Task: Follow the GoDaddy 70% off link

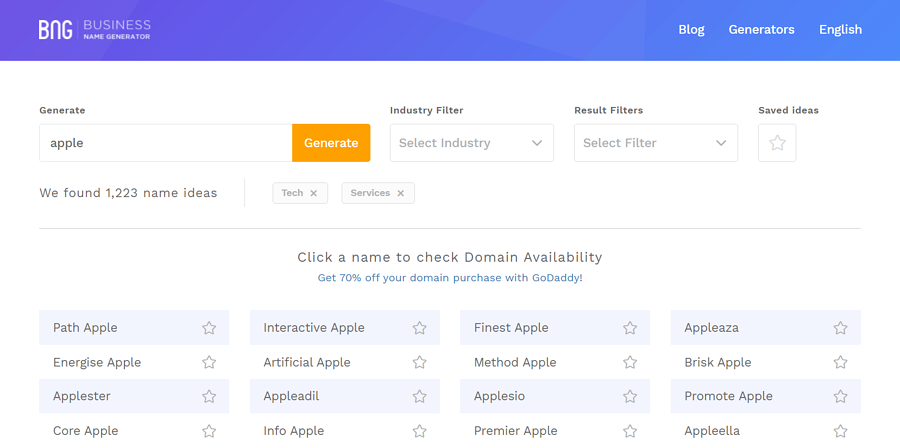Action: 449,277
